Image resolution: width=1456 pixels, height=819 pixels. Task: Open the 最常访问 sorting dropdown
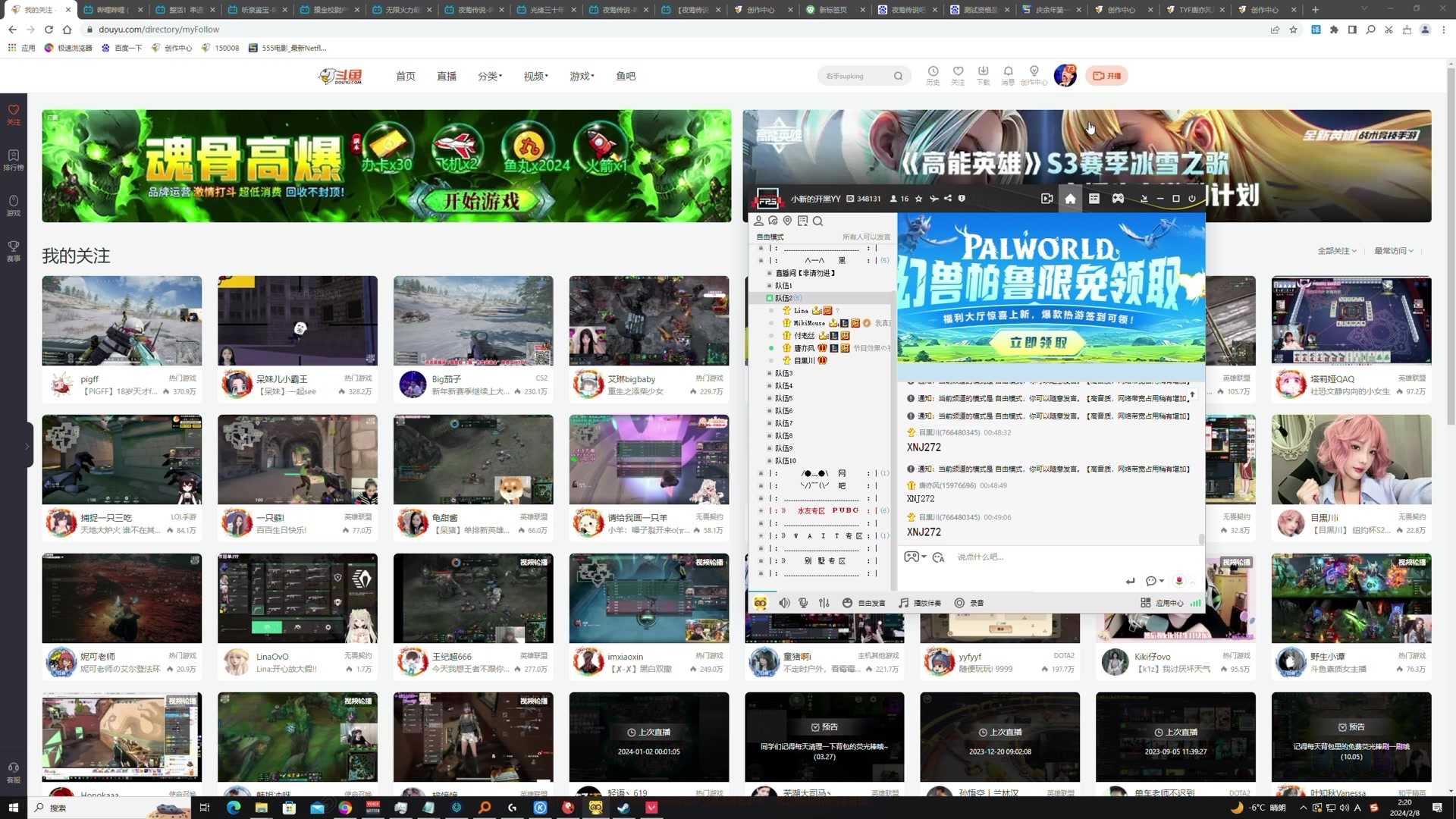1393,250
